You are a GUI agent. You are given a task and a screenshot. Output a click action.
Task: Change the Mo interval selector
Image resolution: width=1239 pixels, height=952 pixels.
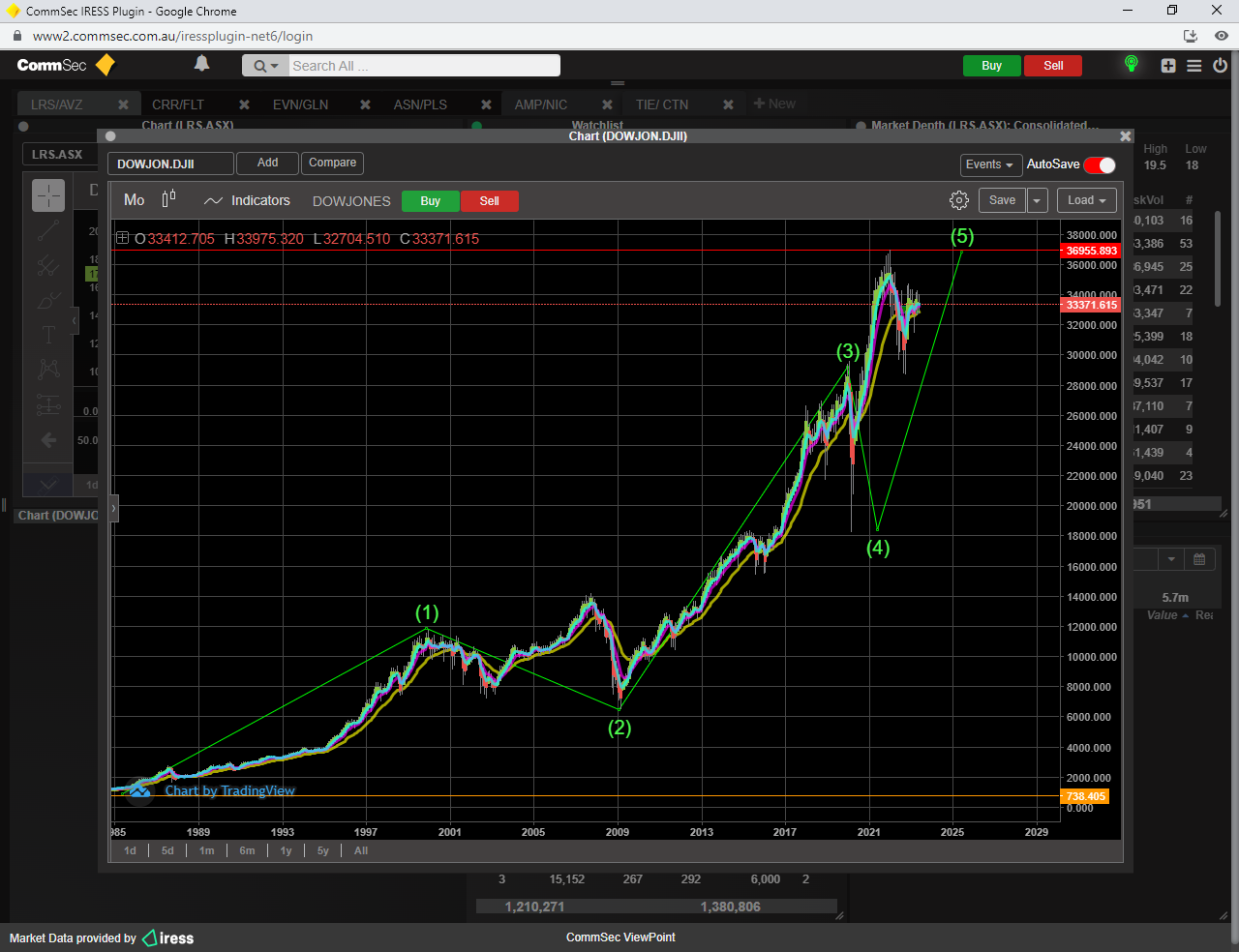[135, 200]
